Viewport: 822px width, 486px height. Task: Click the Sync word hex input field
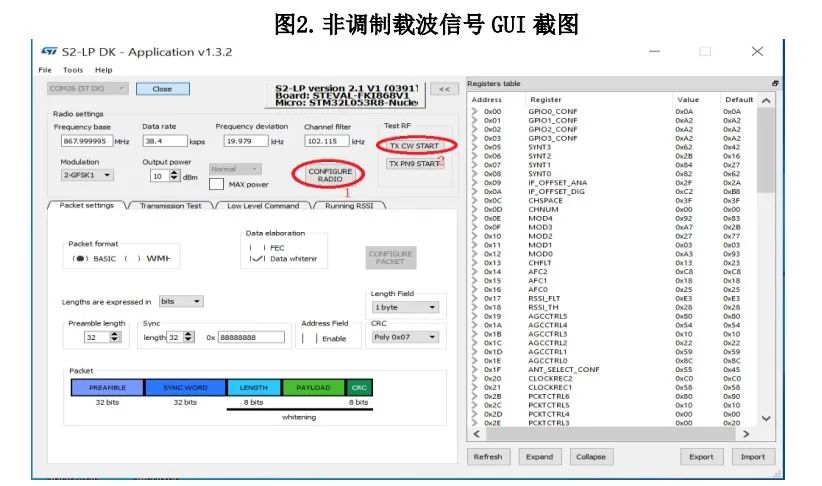point(251,337)
